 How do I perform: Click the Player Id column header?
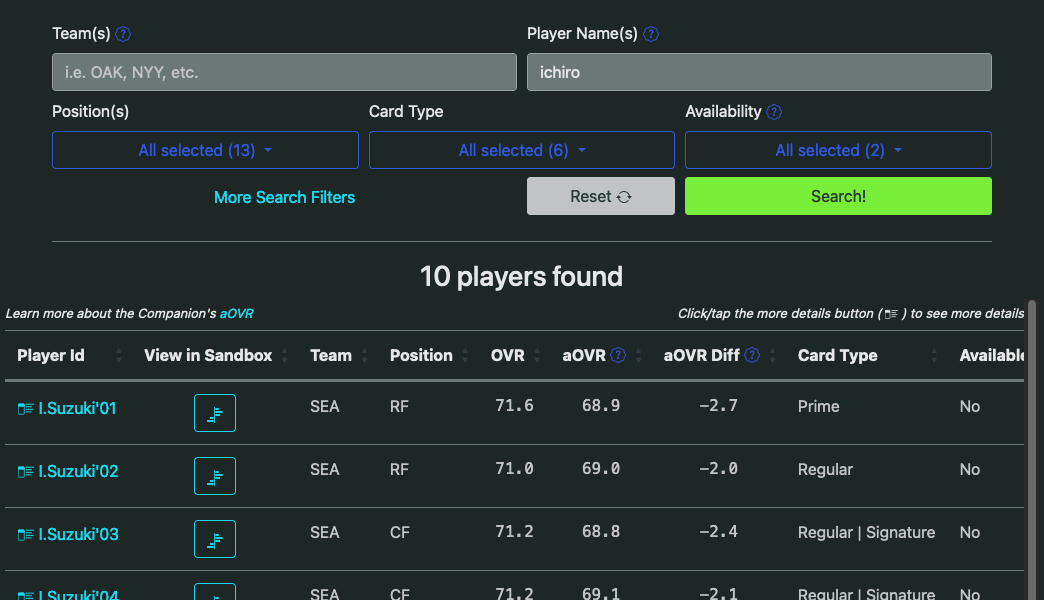51,356
